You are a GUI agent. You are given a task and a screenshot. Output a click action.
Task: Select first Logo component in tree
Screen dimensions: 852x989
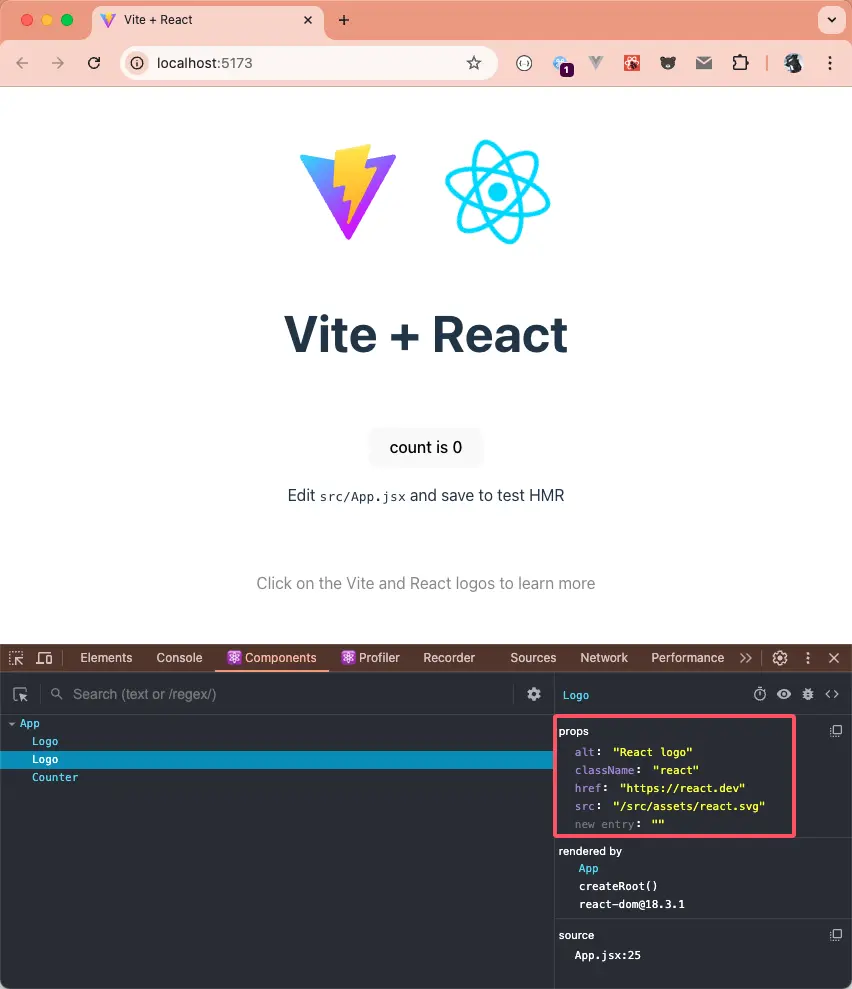tap(45, 742)
